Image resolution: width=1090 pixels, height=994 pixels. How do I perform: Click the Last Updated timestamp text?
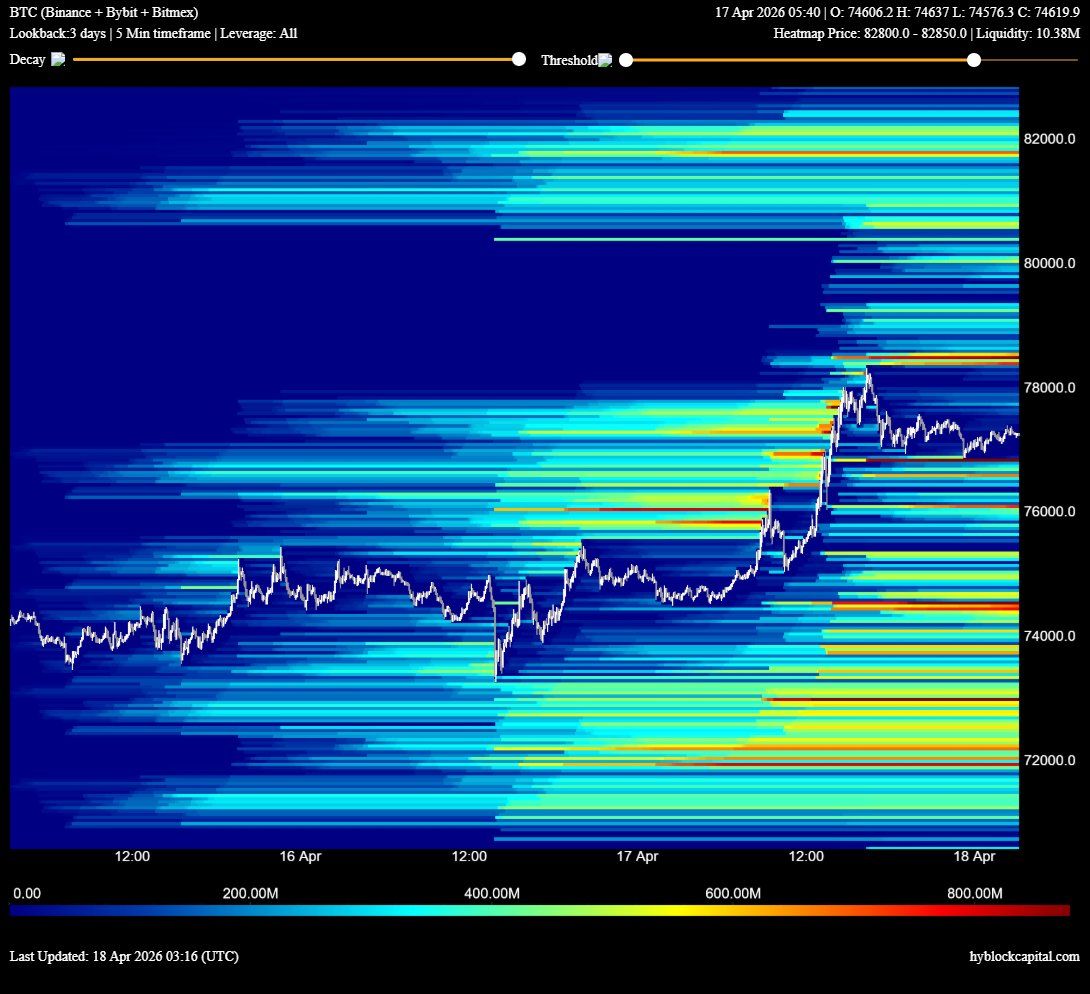124,957
